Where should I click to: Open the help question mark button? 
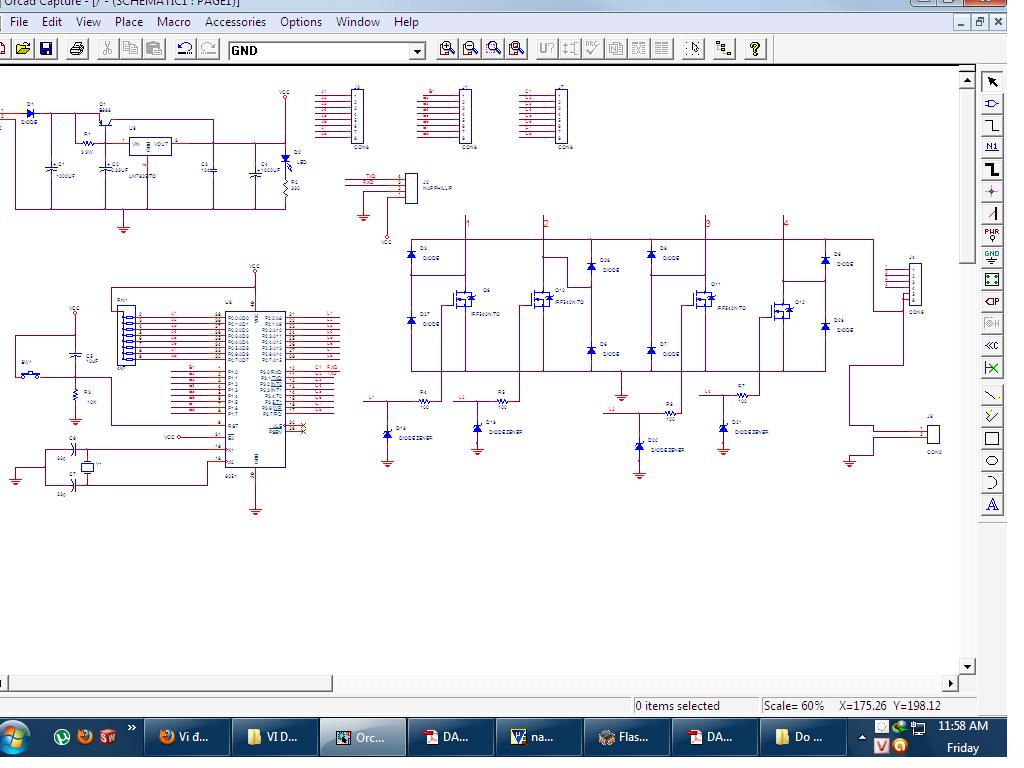coord(755,49)
